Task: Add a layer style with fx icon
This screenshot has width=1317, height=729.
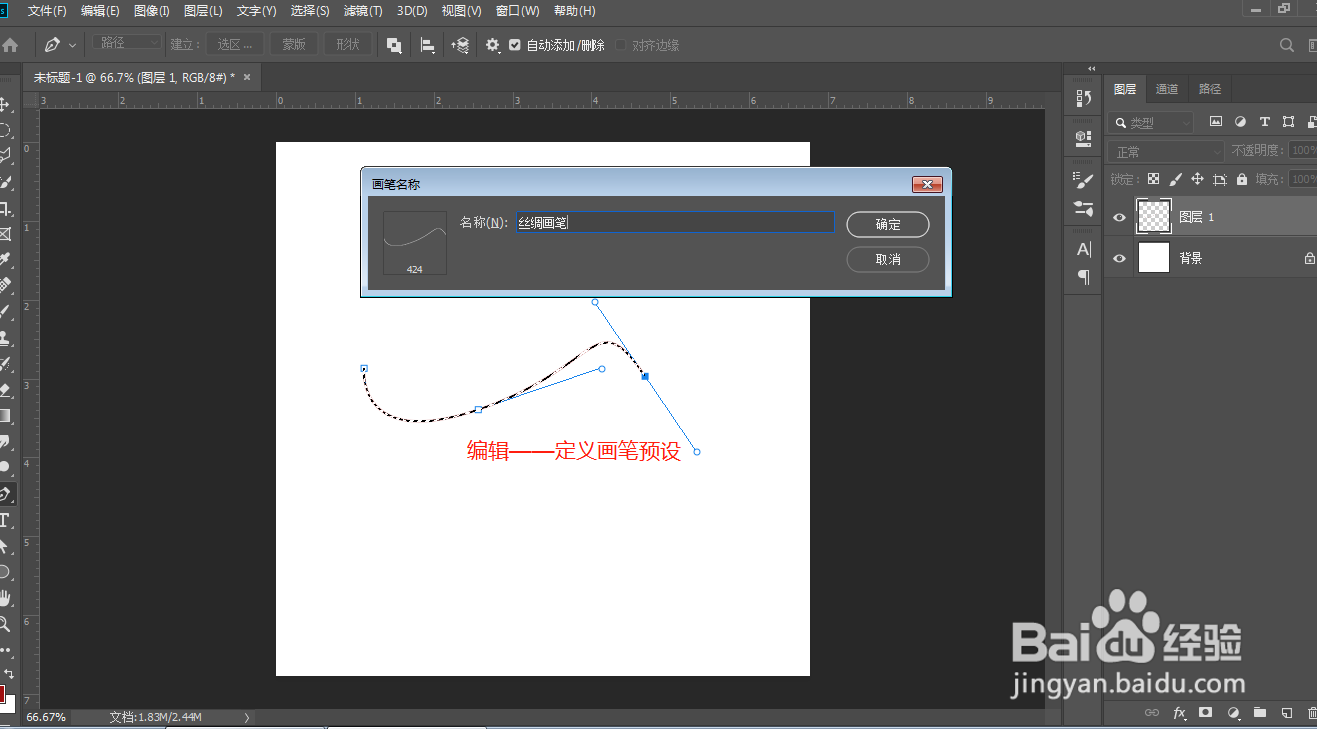Action: coord(1179,713)
